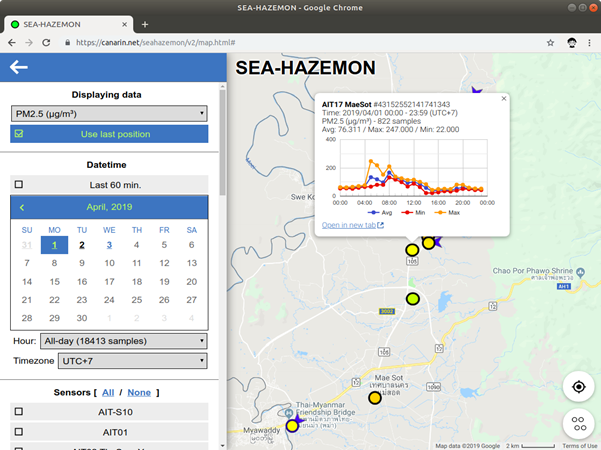Image resolution: width=601 pixels, height=450 pixels.
Task: Select the SEA-HAZEMON tab
Action: [x=69, y=25]
